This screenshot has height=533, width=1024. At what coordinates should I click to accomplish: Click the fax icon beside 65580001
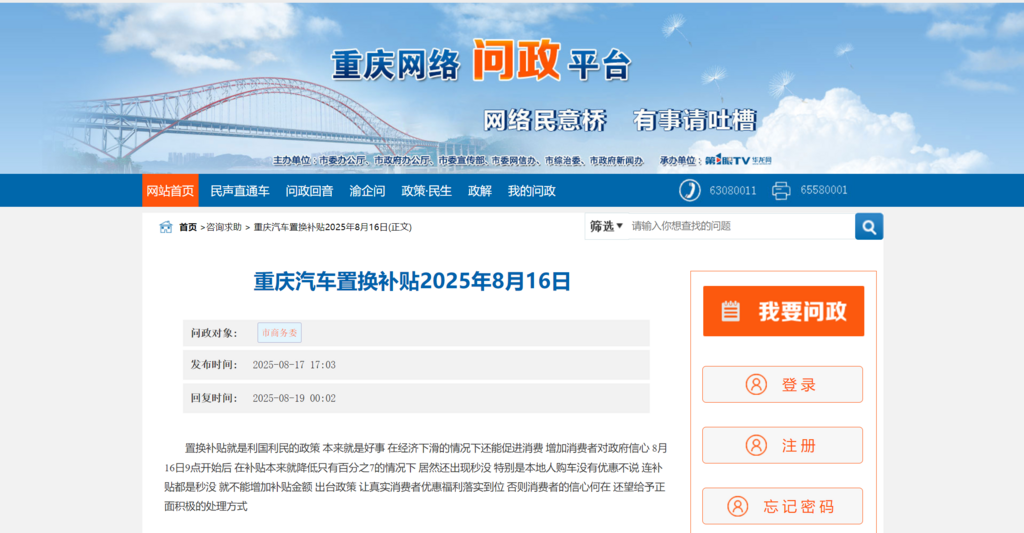pos(781,190)
